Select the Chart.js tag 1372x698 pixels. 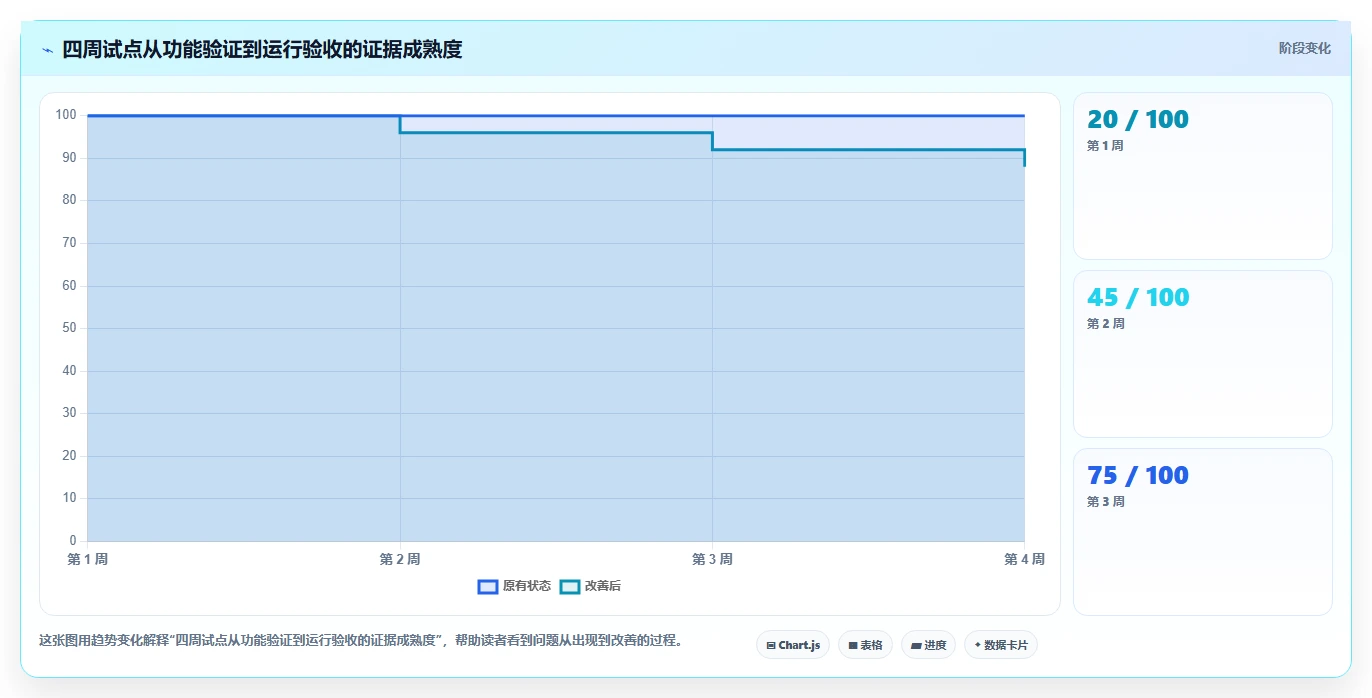point(793,645)
